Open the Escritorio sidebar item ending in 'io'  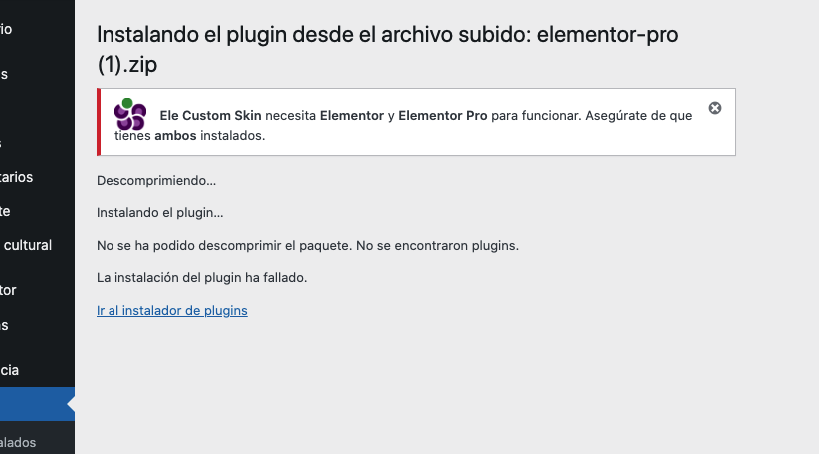click(x=6, y=29)
